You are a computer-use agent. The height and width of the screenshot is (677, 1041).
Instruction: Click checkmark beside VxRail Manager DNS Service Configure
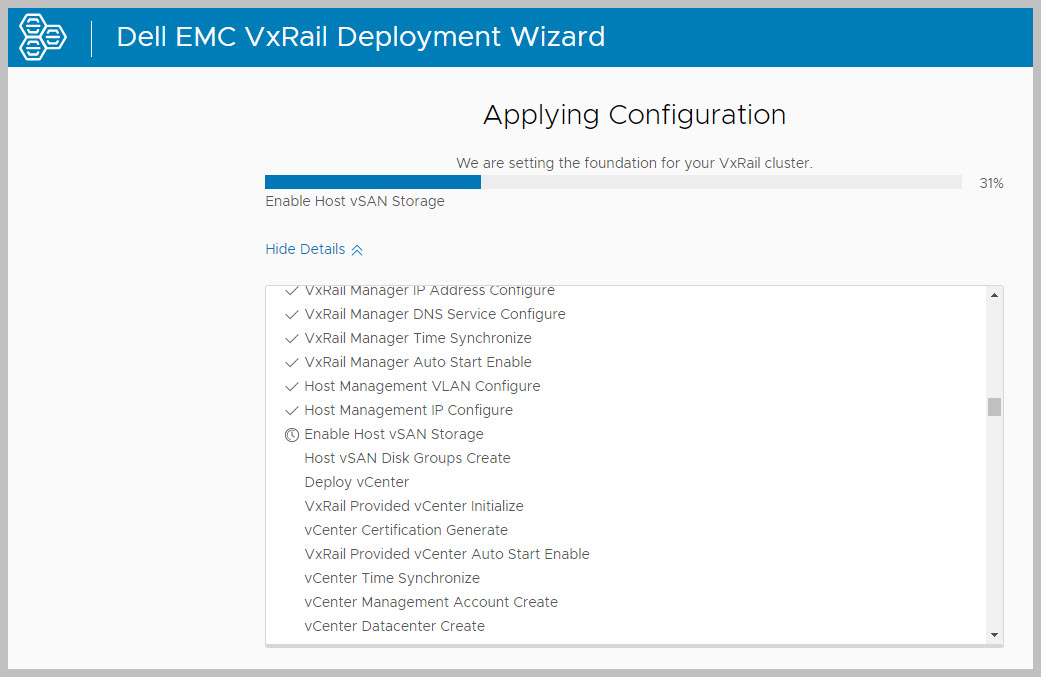291,314
